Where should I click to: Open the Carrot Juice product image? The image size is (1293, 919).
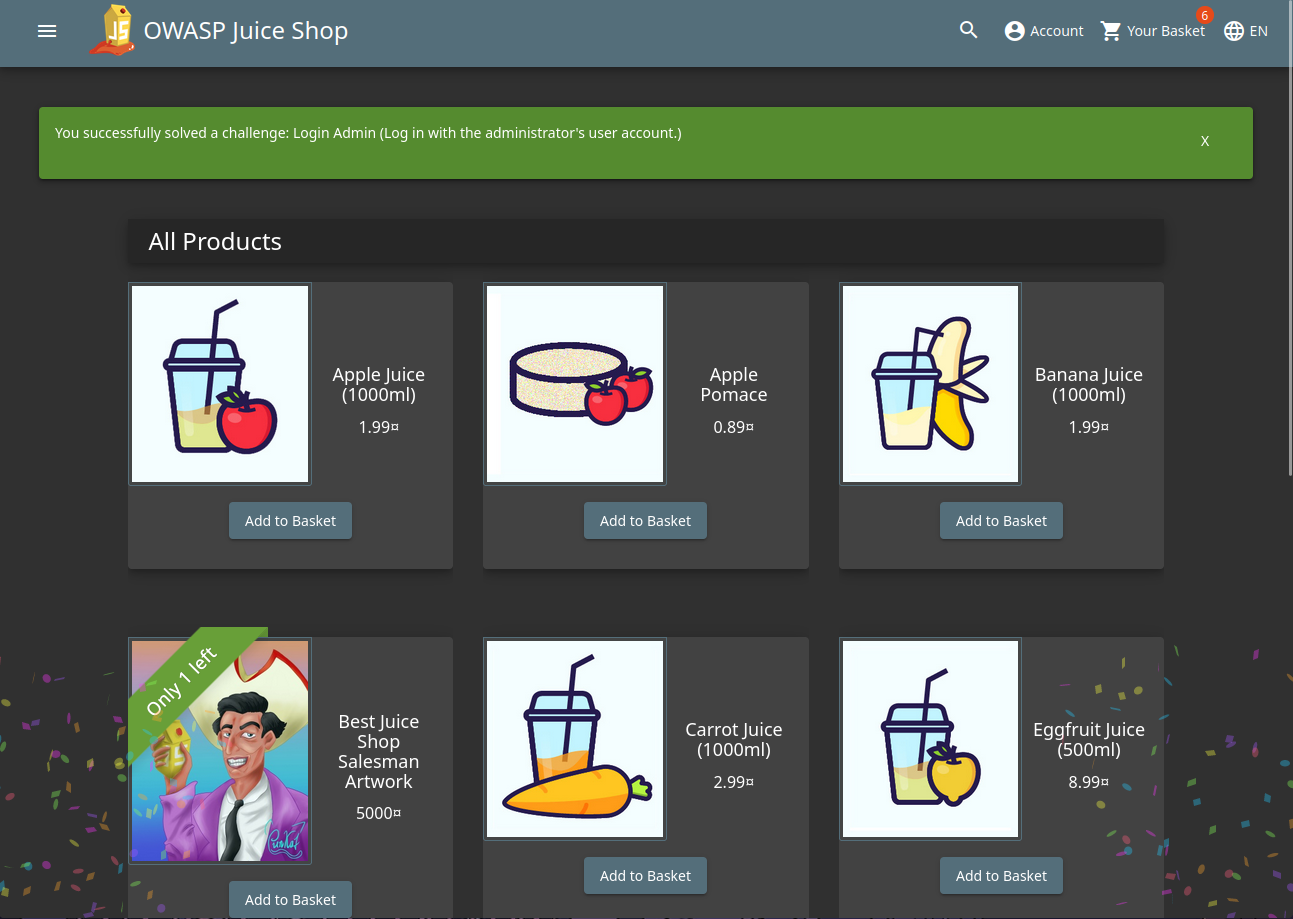pos(575,739)
